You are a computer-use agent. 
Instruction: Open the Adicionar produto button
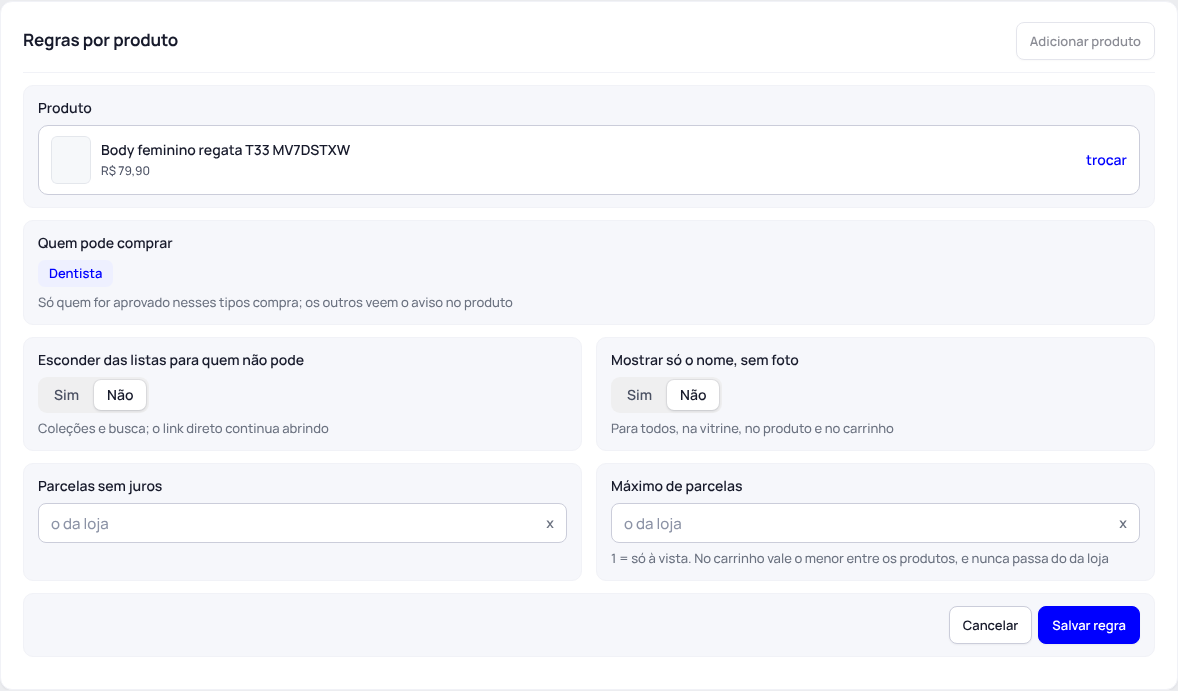pos(1085,41)
